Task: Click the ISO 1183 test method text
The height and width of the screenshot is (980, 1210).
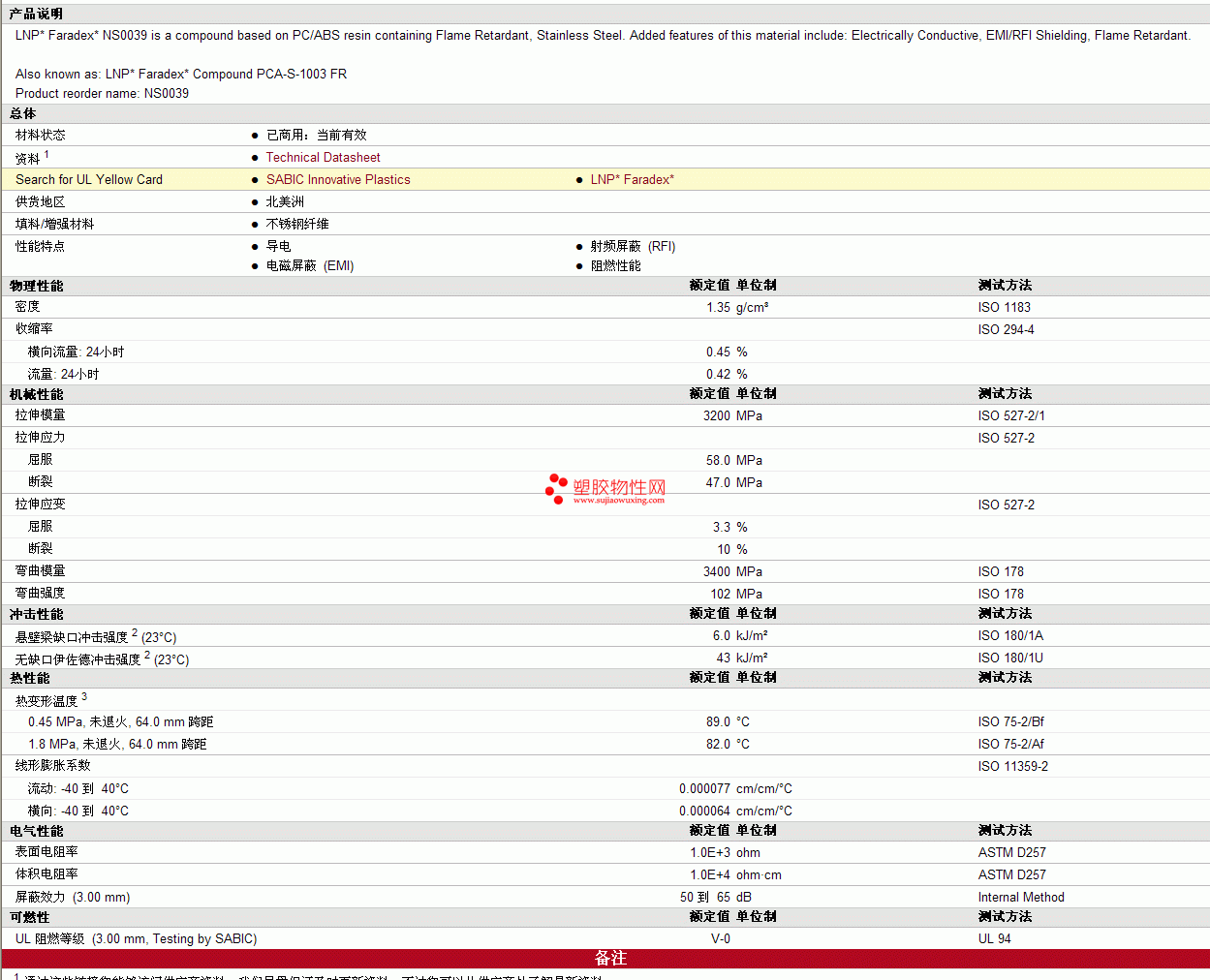Action: coord(1004,307)
